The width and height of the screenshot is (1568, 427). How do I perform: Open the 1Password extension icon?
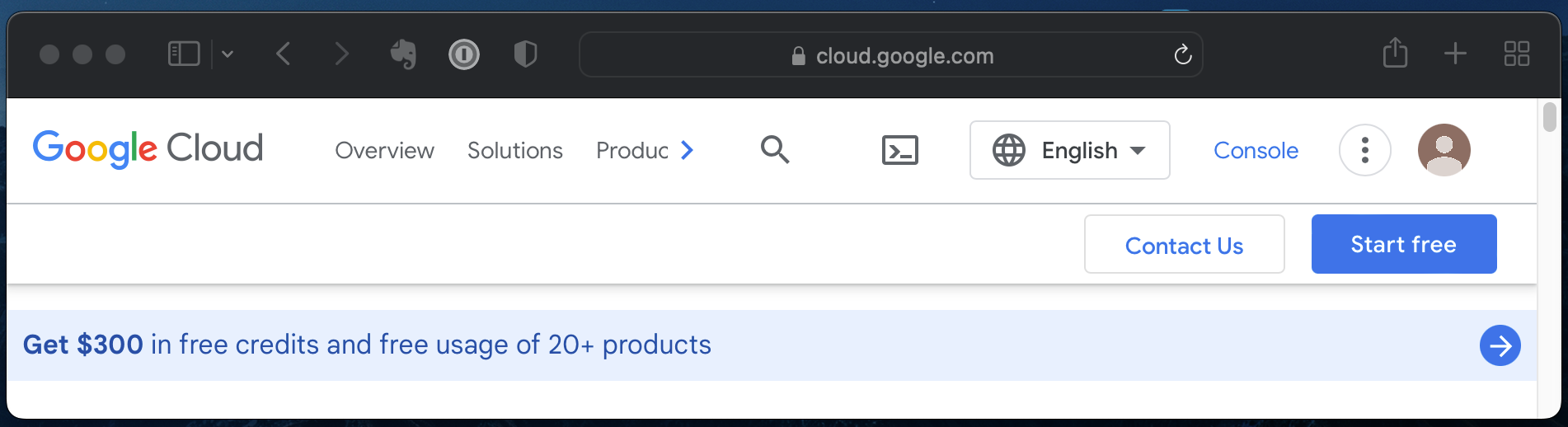464,54
